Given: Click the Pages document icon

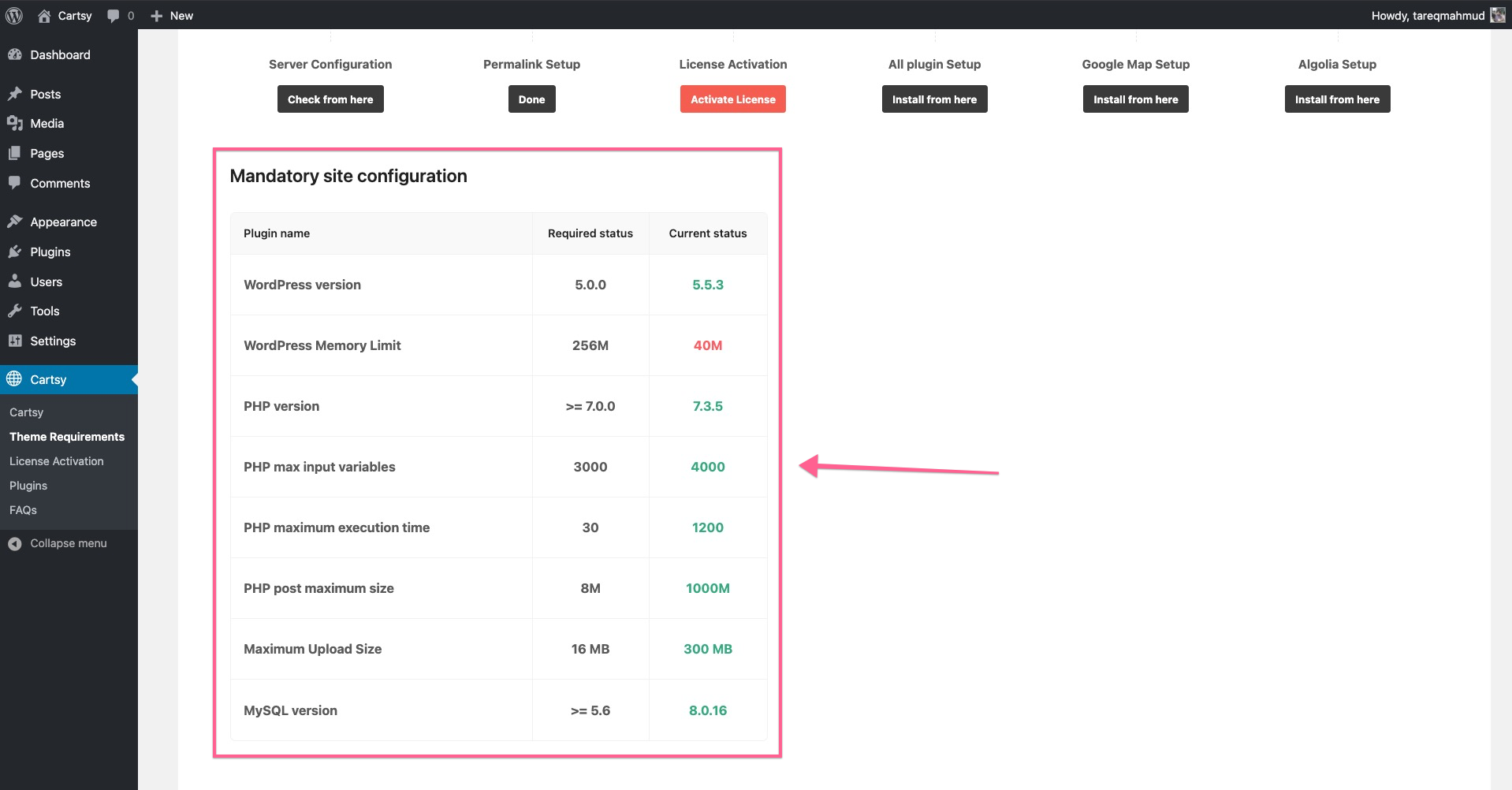Looking at the screenshot, I should coord(14,153).
